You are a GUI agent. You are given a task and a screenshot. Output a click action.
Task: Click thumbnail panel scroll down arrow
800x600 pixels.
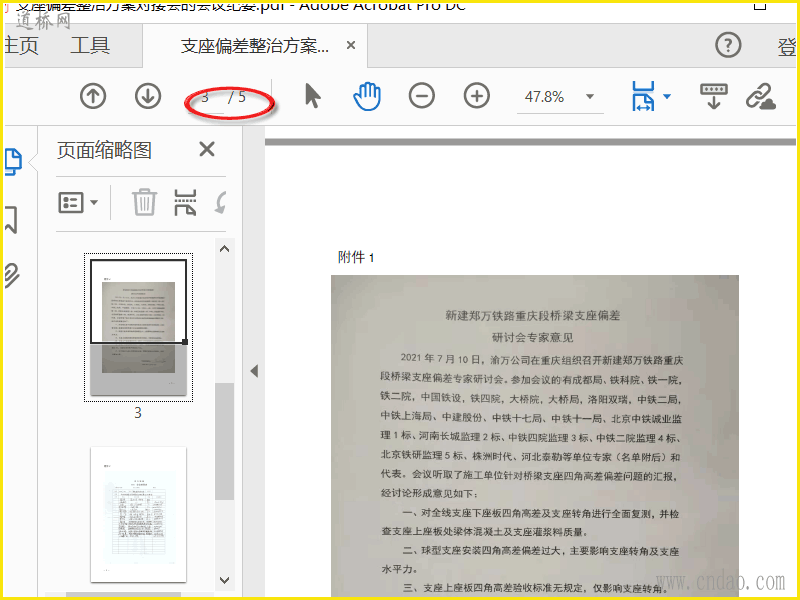(x=224, y=580)
